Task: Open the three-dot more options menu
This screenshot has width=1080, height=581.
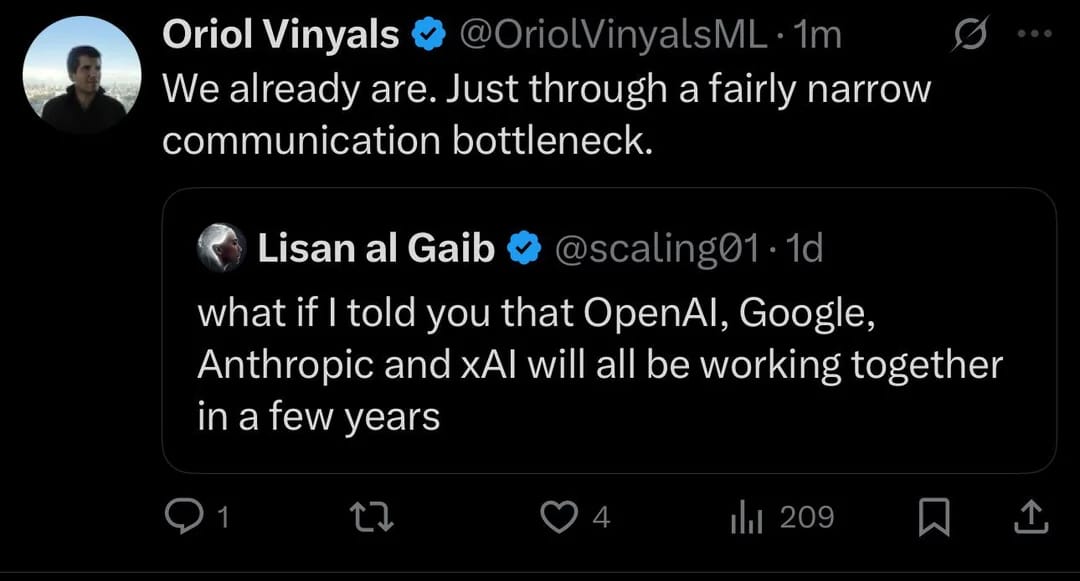Action: pyautogui.click(x=1035, y=33)
